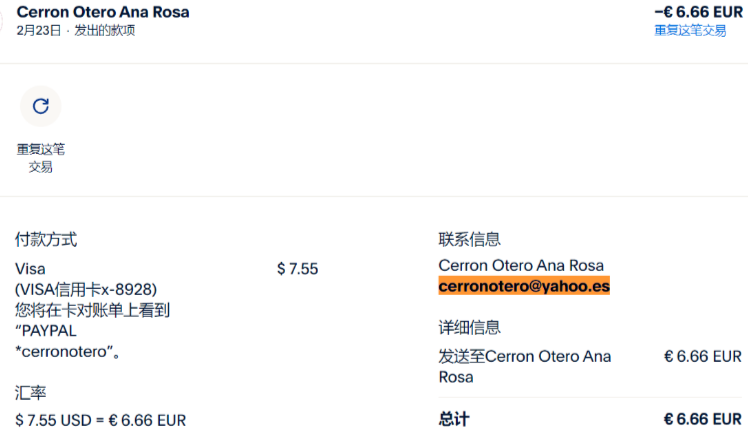The height and width of the screenshot is (433, 748).
Task: Click the contact name under 联系信息
Action: point(521,265)
